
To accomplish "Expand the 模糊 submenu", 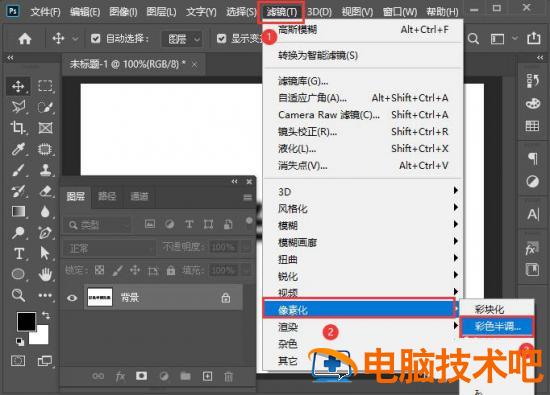I will coord(362,225).
